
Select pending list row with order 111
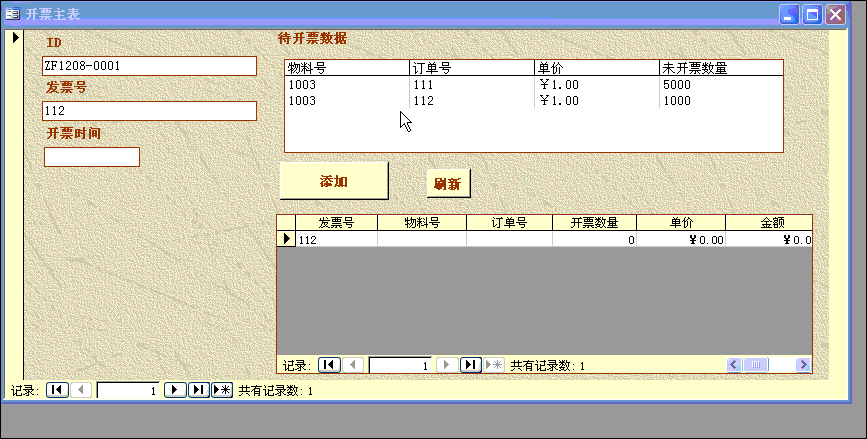coord(534,85)
